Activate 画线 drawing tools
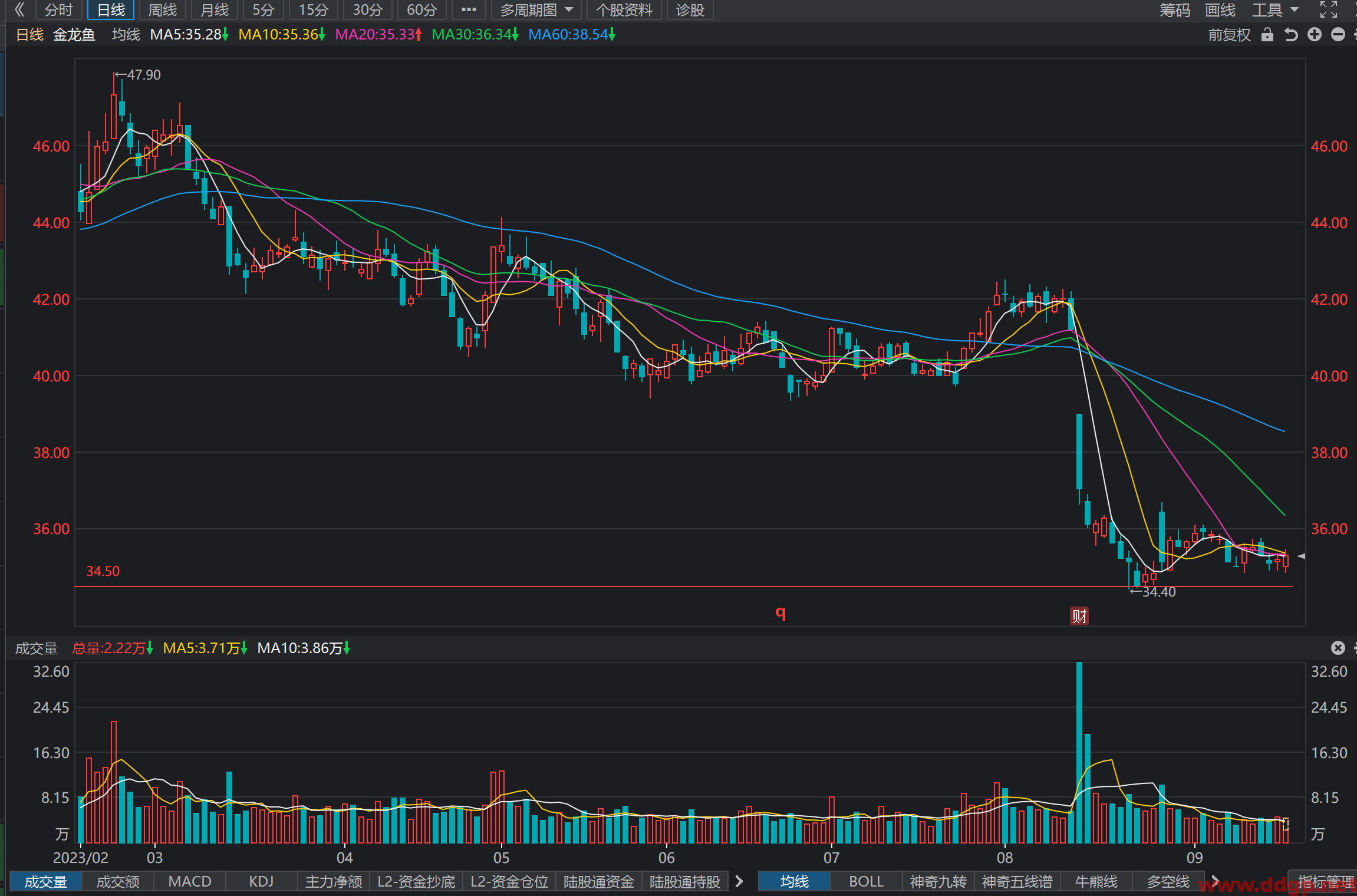The height and width of the screenshot is (896, 1357). click(1220, 9)
